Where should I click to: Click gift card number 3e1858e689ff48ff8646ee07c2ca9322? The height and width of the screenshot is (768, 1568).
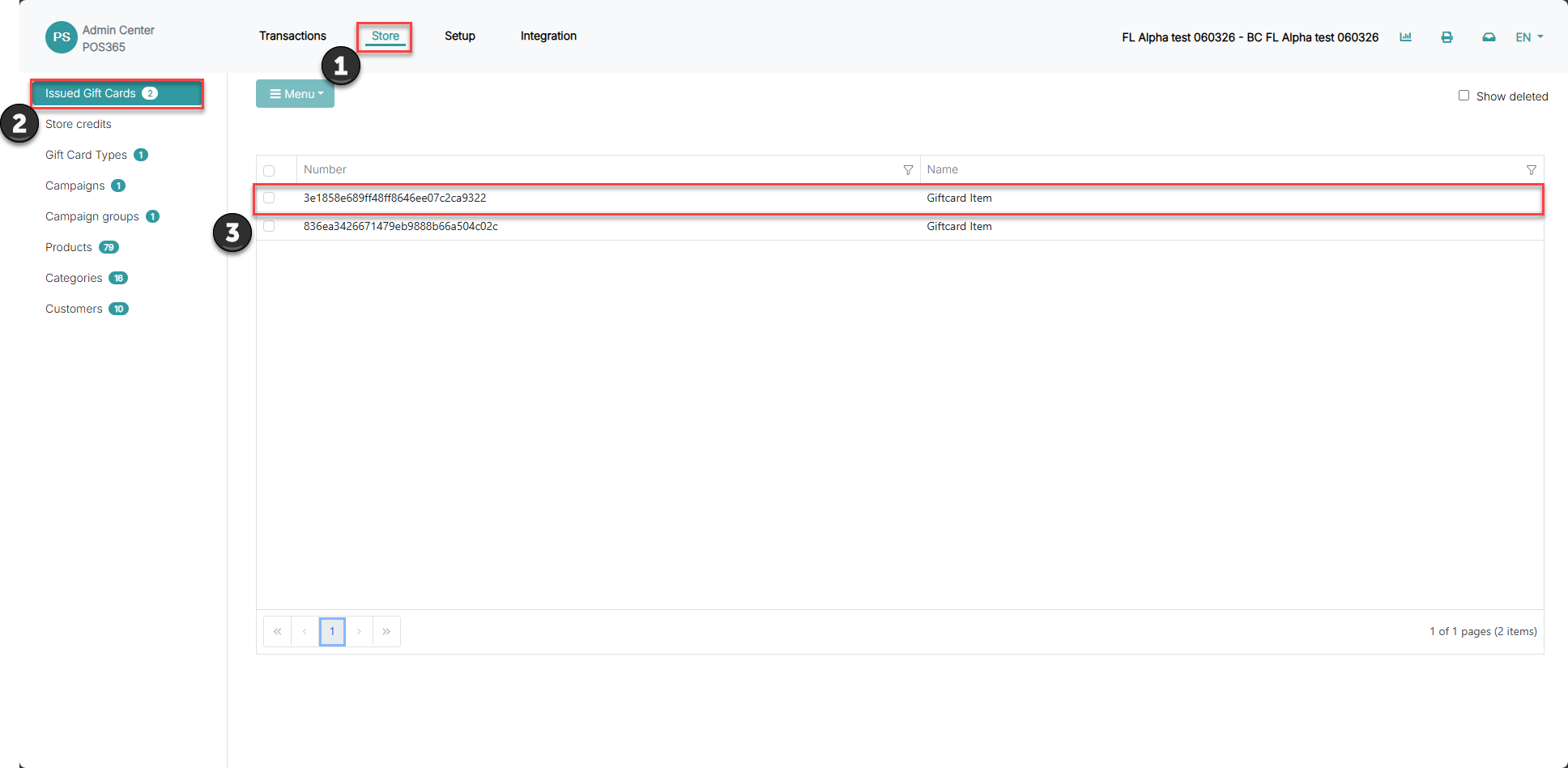click(x=394, y=198)
